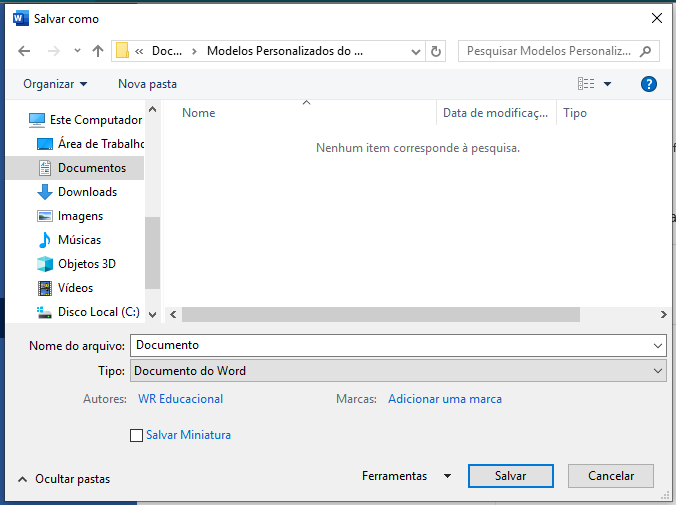The width and height of the screenshot is (676, 505).
Task: Select Downloads folder in sidebar
Action: (87, 192)
